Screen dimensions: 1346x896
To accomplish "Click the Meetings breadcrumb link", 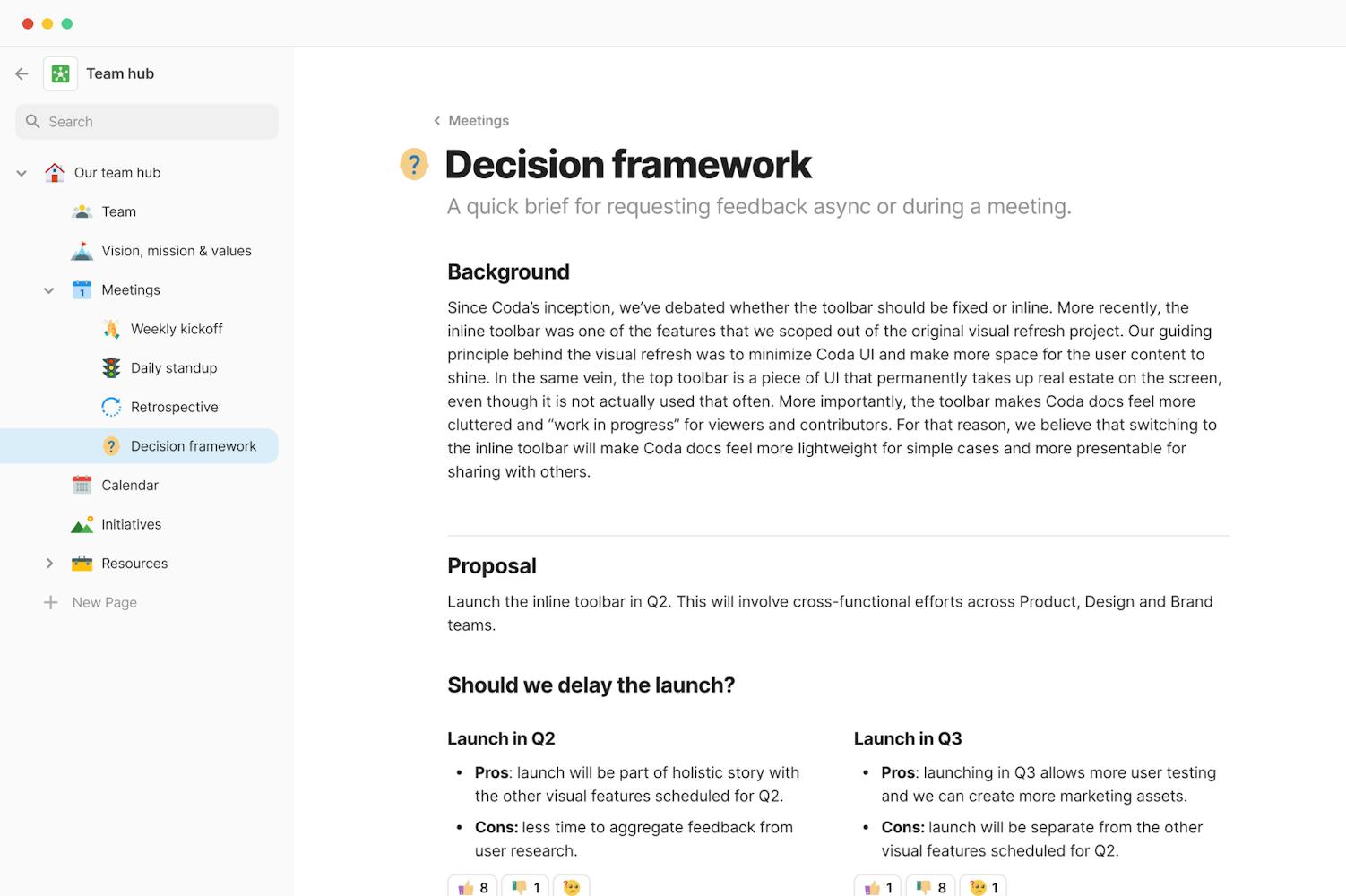I will 478,121.
